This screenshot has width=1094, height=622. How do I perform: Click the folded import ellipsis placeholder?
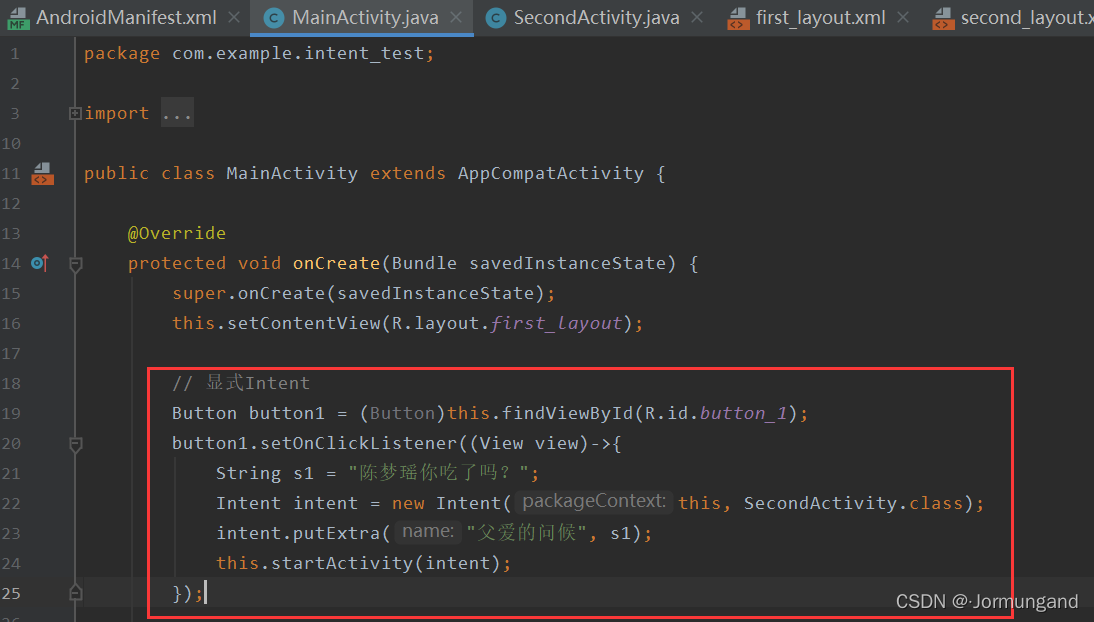tap(177, 113)
